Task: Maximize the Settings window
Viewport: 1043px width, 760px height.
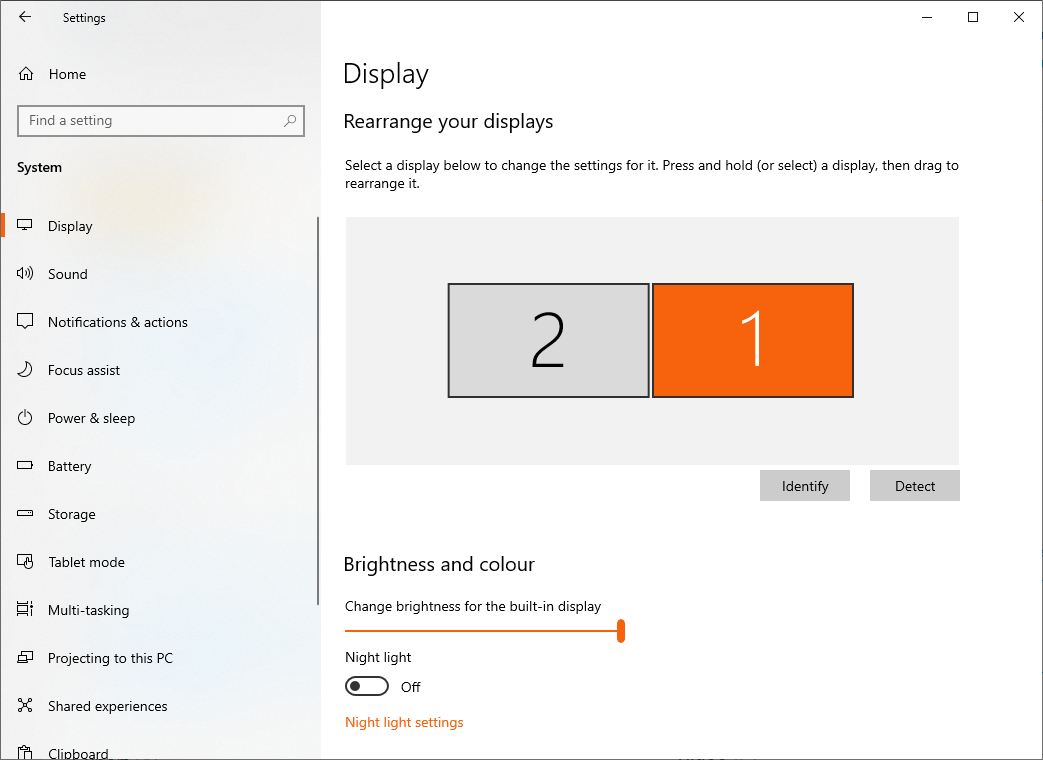Action: tap(972, 17)
